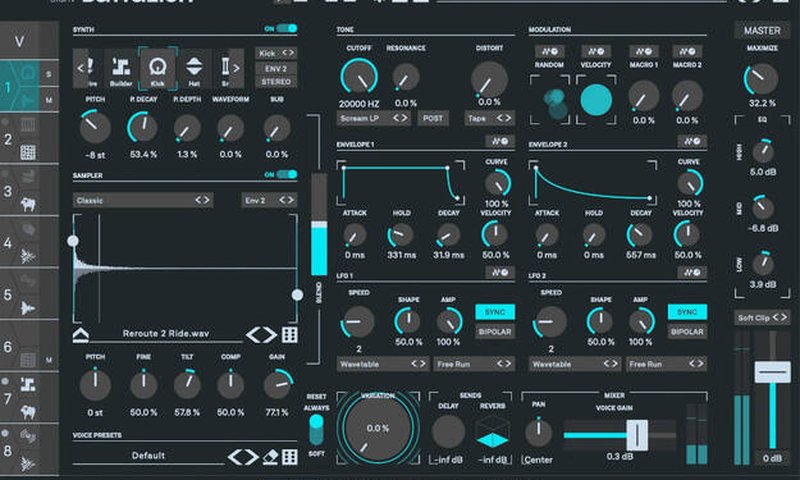Click the Reverb send cube

coord(490,432)
